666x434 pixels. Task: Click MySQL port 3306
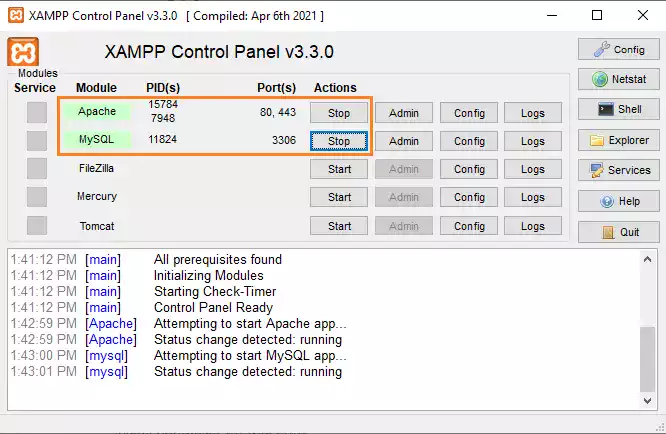click(x=284, y=140)
